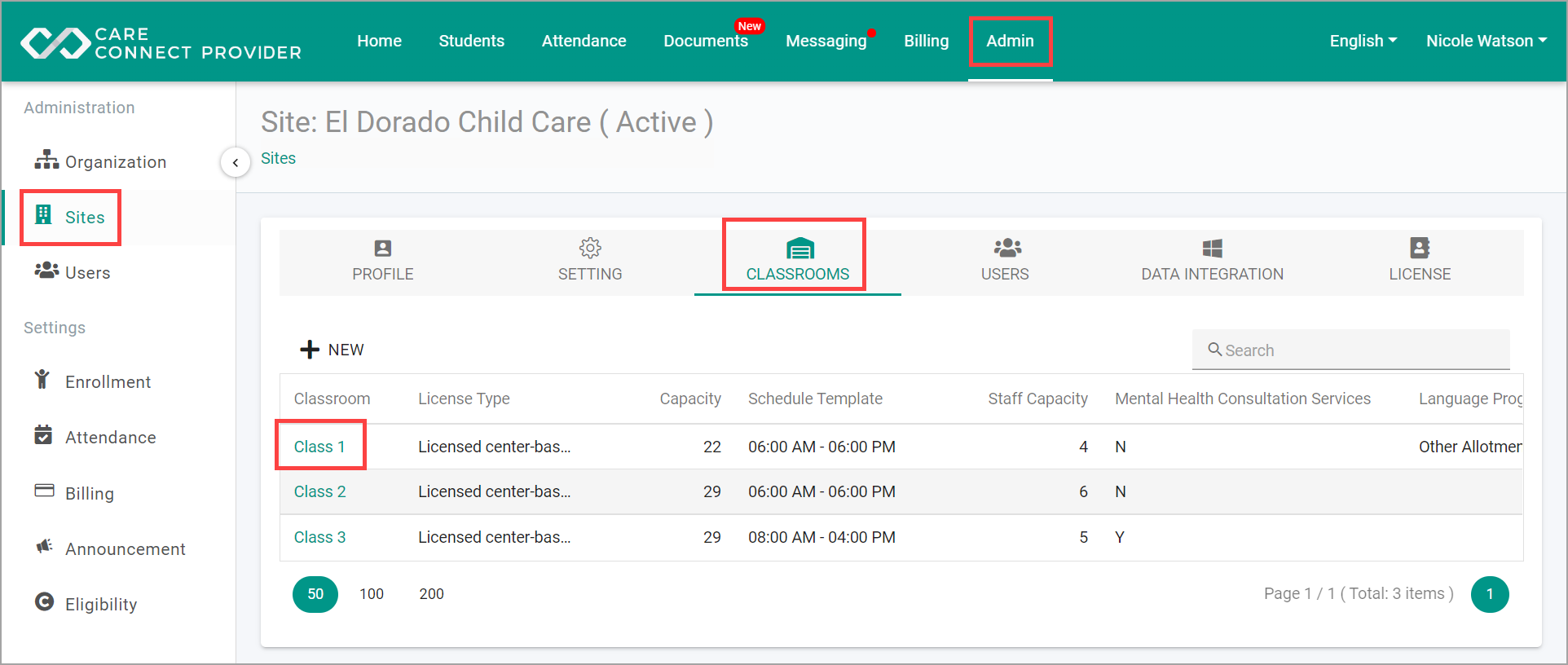Screen dimensions: 1568x665
Task: Click the Users group icon in sidebar
Action: (x=46, y=270)
